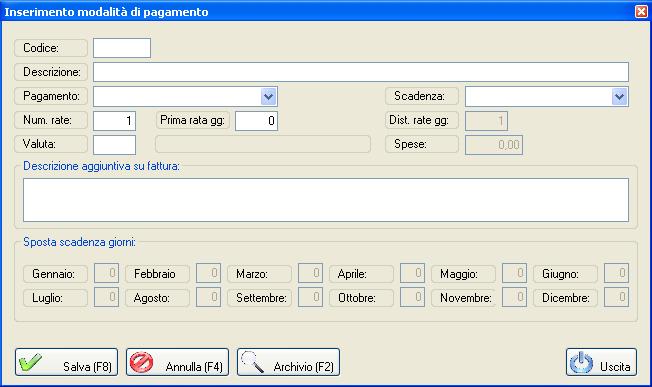Click the Prima rata gg: label

coord(193,121)
